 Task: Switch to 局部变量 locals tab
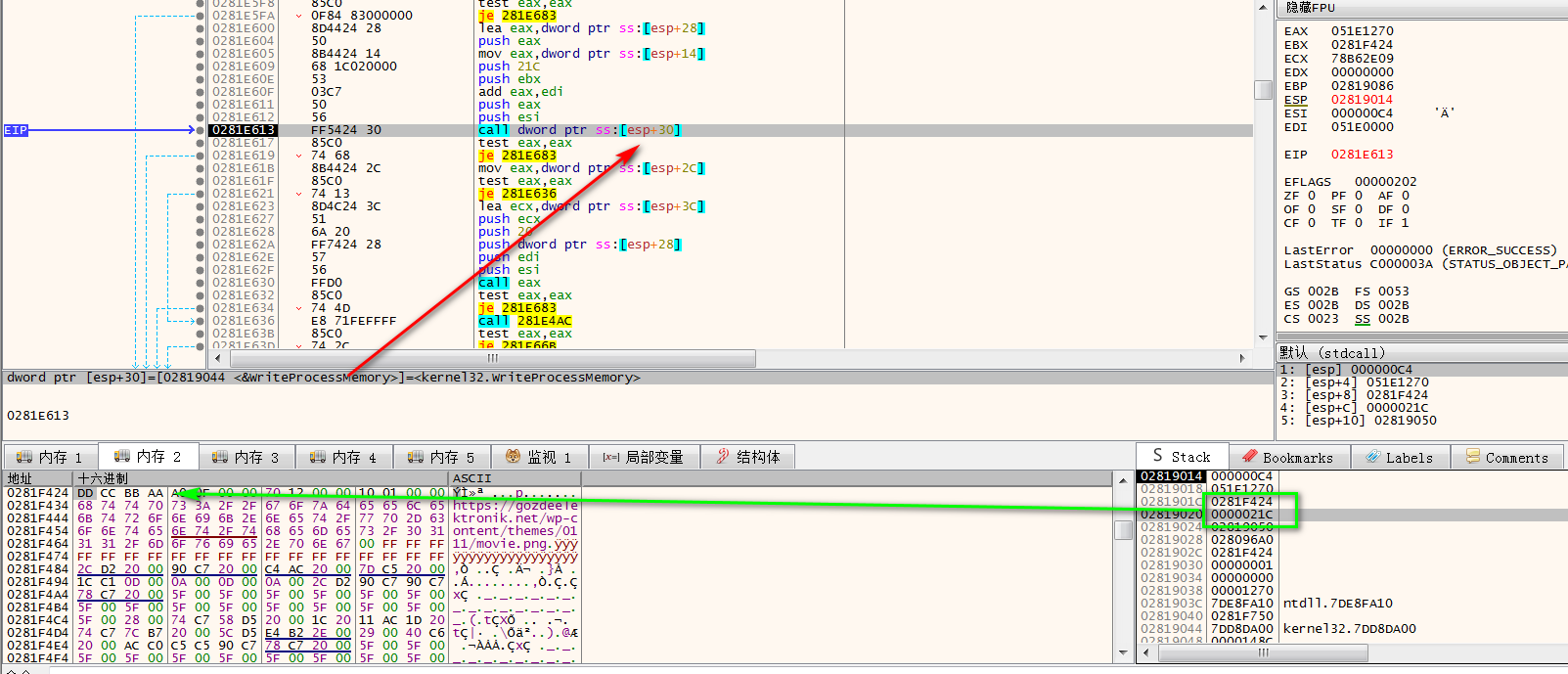(x=643, y=457)
